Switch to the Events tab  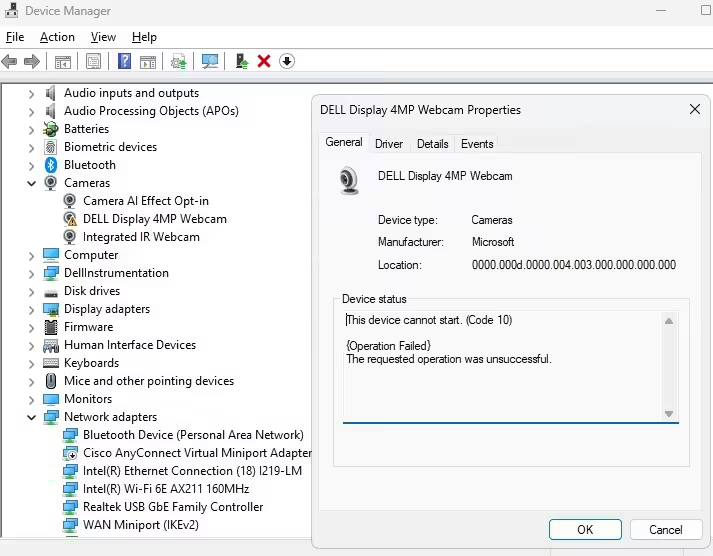pyautogui.click(x=477, y=144)
